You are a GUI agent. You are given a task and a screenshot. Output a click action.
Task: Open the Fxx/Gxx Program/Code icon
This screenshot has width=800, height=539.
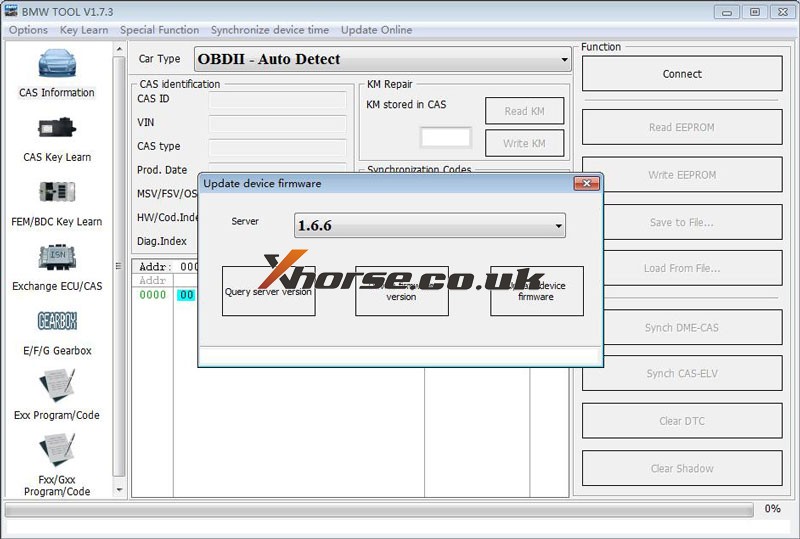57,450
